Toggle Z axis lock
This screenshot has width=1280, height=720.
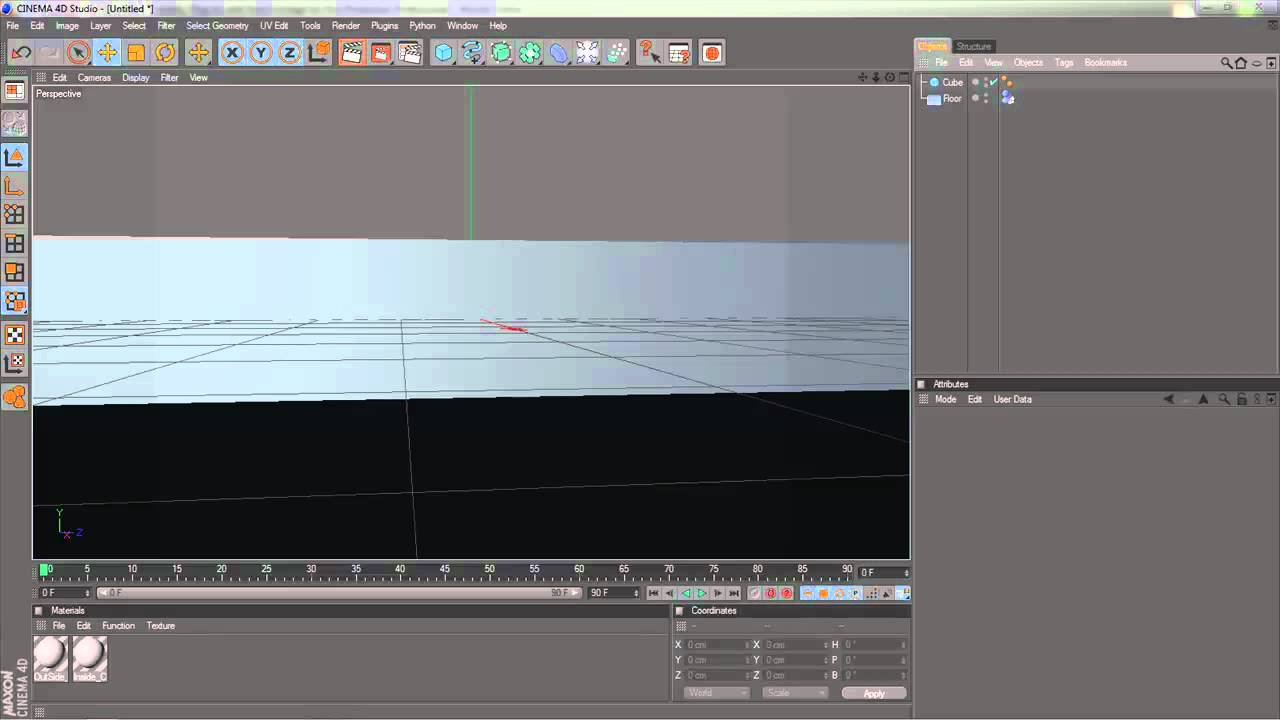pyautogui.click(x=290, y=53)
